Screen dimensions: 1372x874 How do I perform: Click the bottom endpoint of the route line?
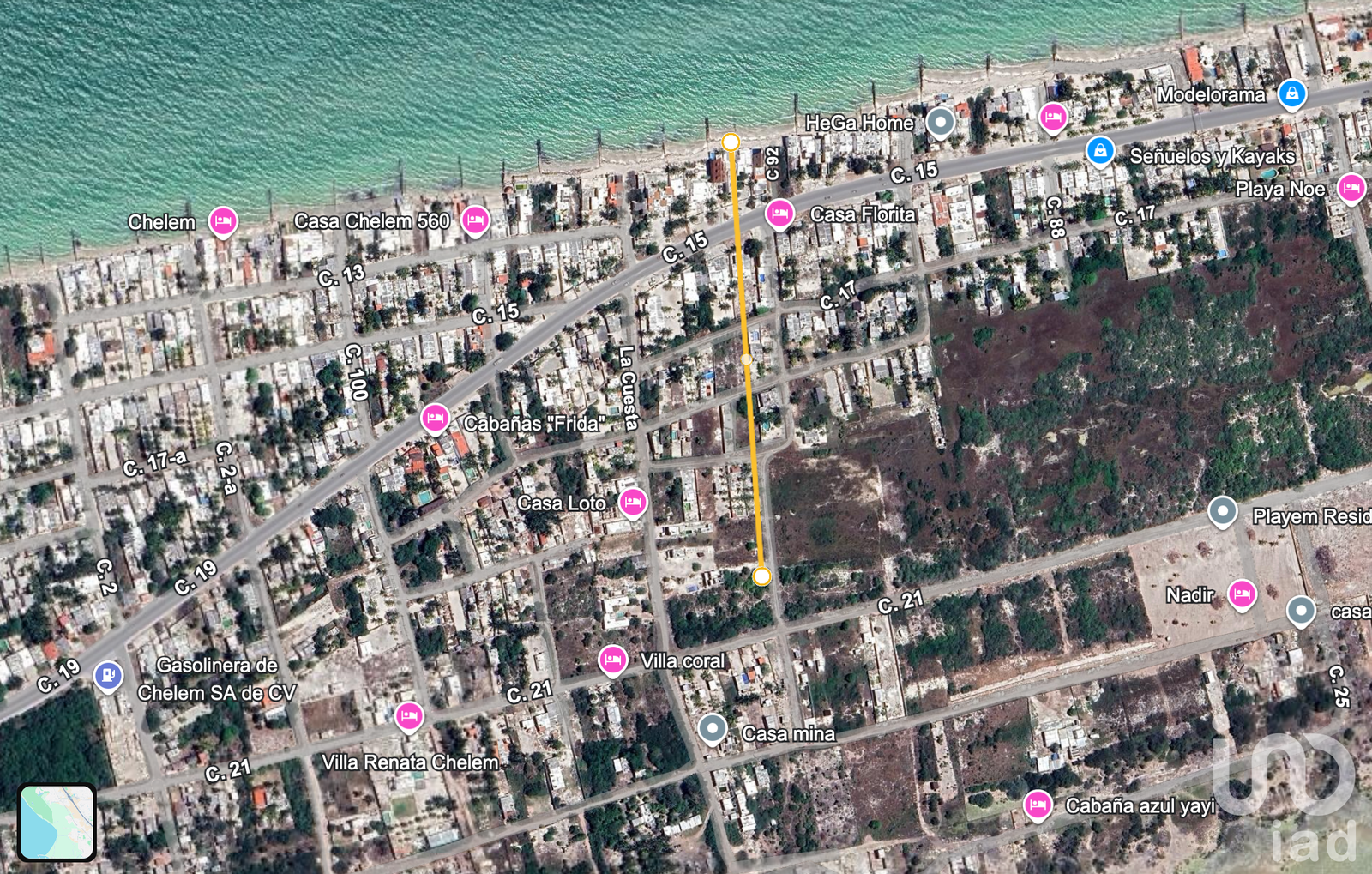tap(760, 577)
